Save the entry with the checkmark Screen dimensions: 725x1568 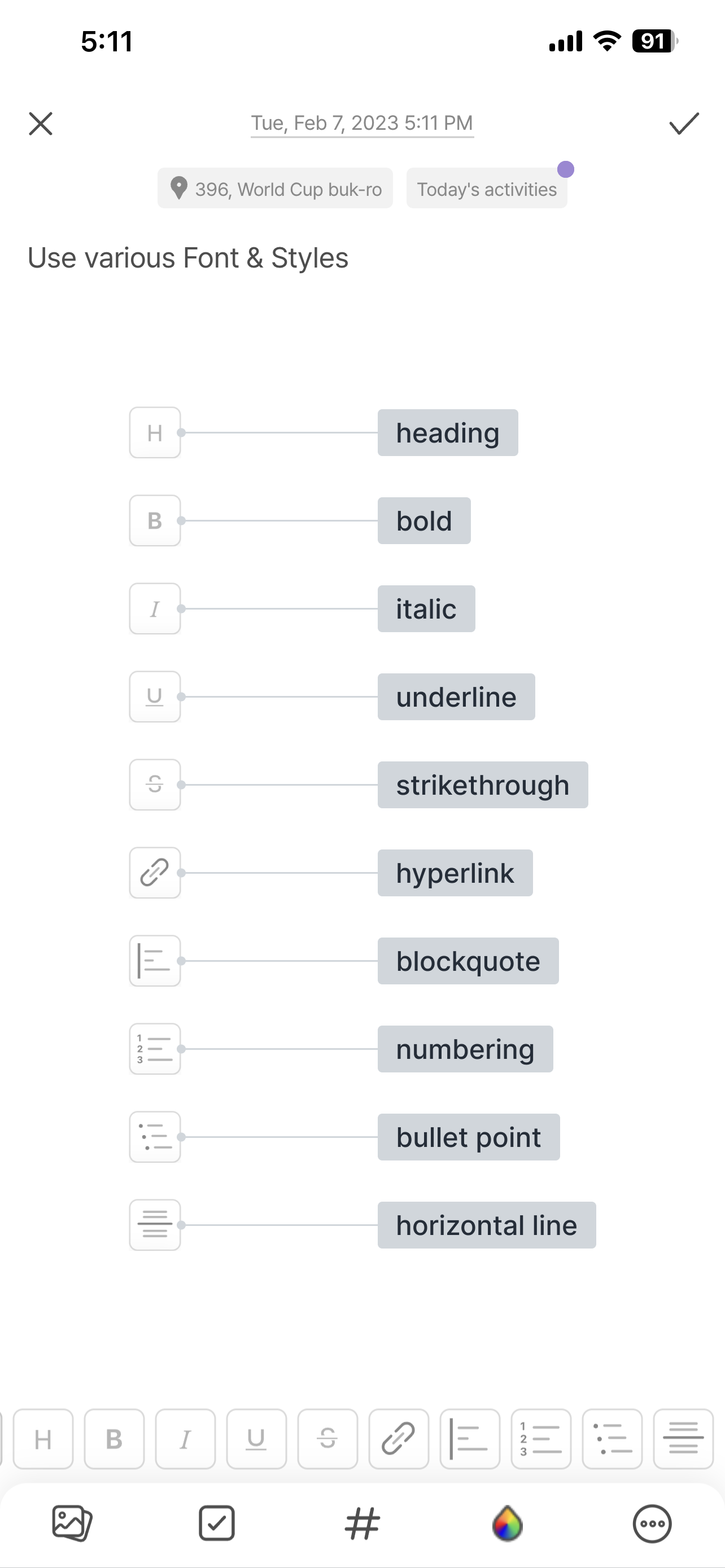pos(684,124)
